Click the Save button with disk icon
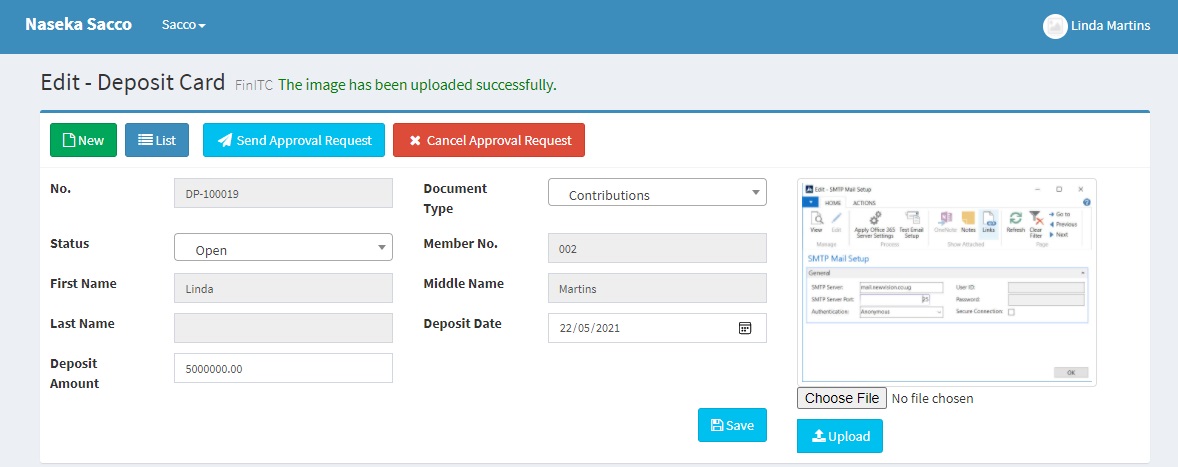The width and height of the screenshot is (1178, 467). click(732, 425)
